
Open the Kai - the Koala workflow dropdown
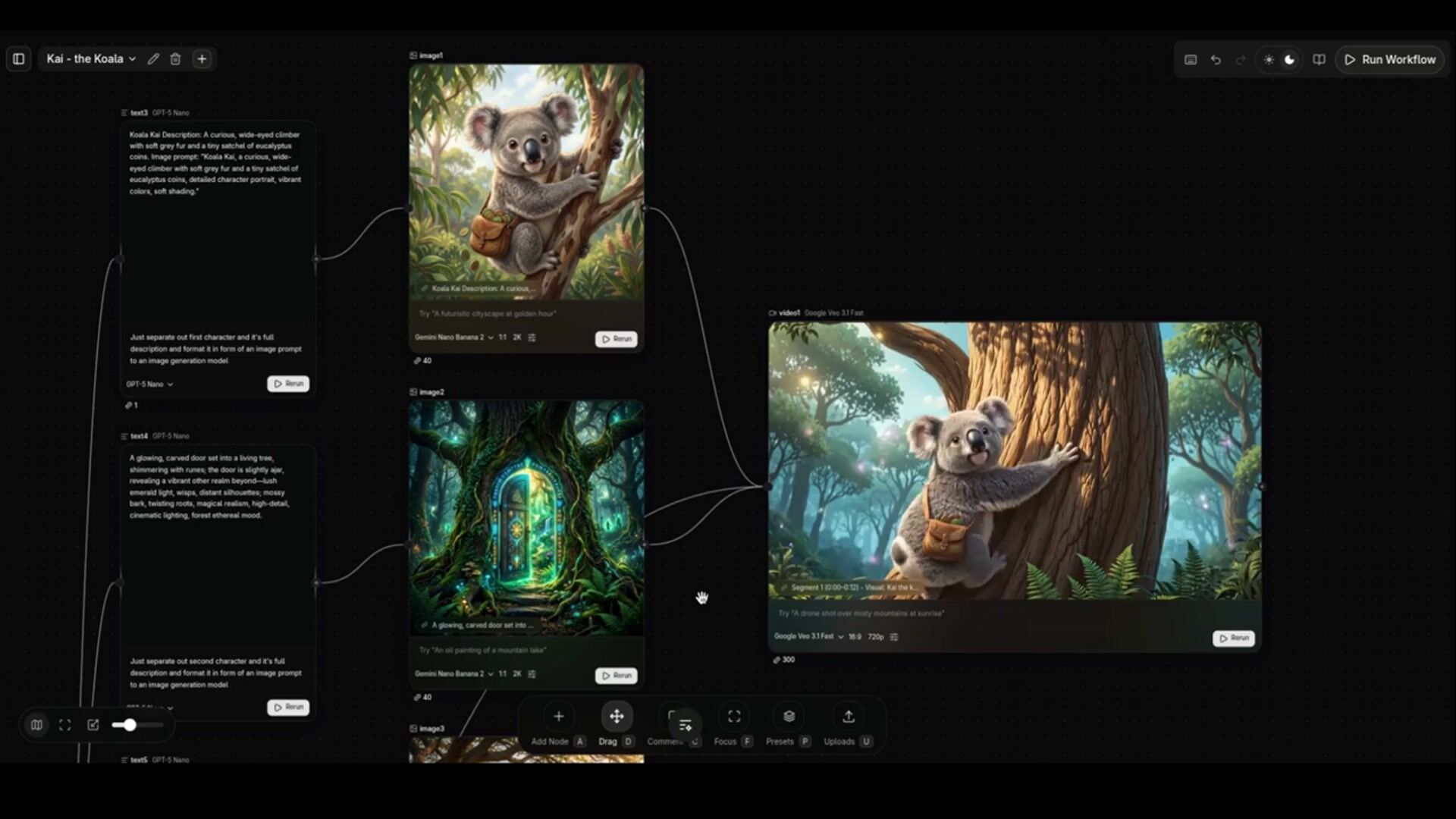tap(91, 58)
